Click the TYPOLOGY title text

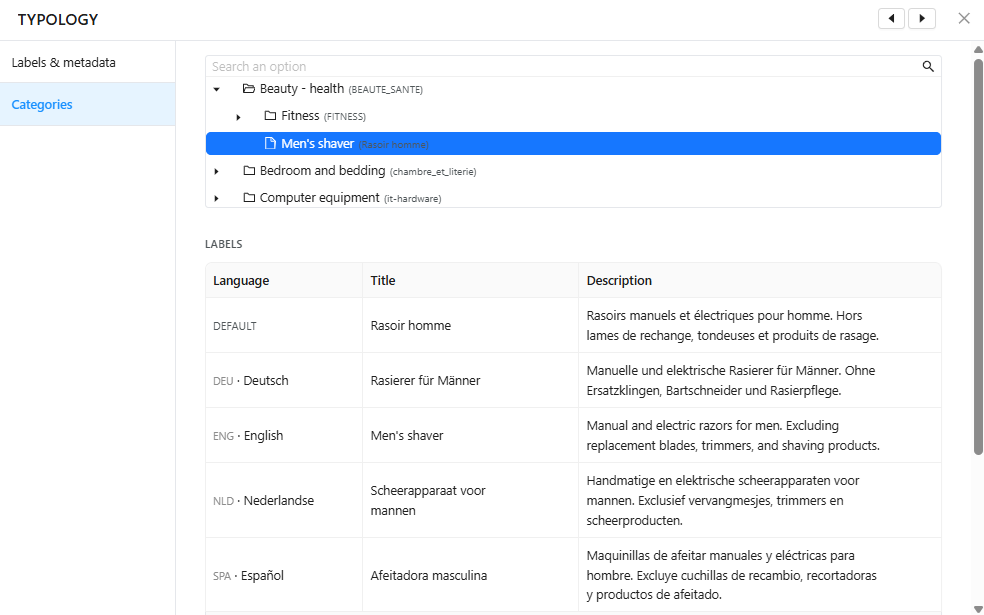(x=58, y=19)
